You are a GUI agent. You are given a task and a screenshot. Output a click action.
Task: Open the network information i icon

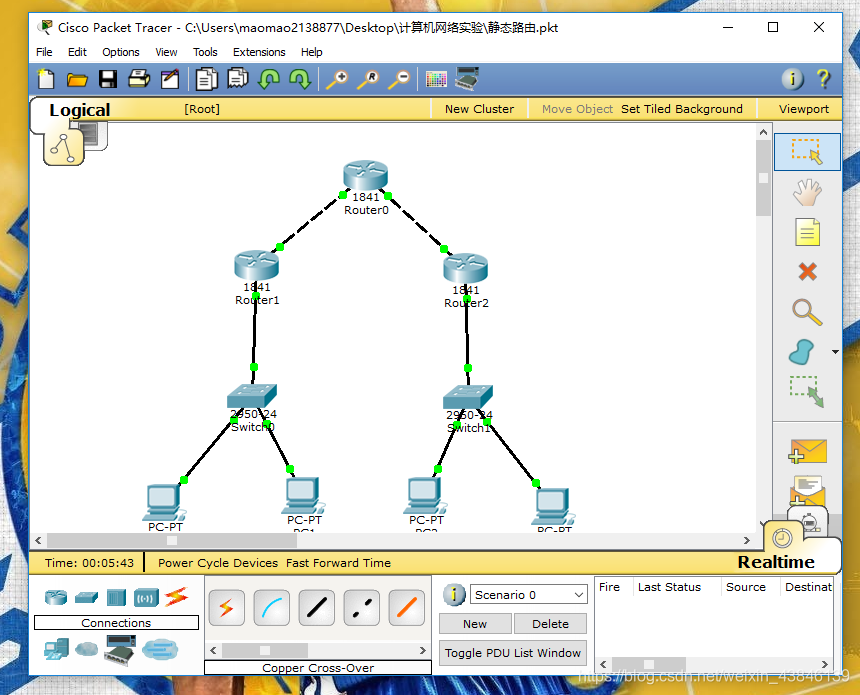[792, 80]
